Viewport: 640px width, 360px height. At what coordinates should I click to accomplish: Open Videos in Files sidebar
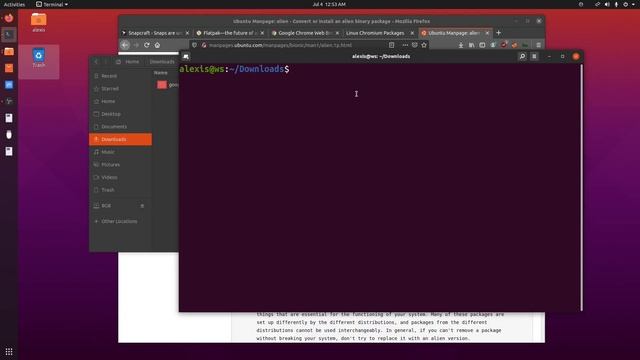click(120, 177)
